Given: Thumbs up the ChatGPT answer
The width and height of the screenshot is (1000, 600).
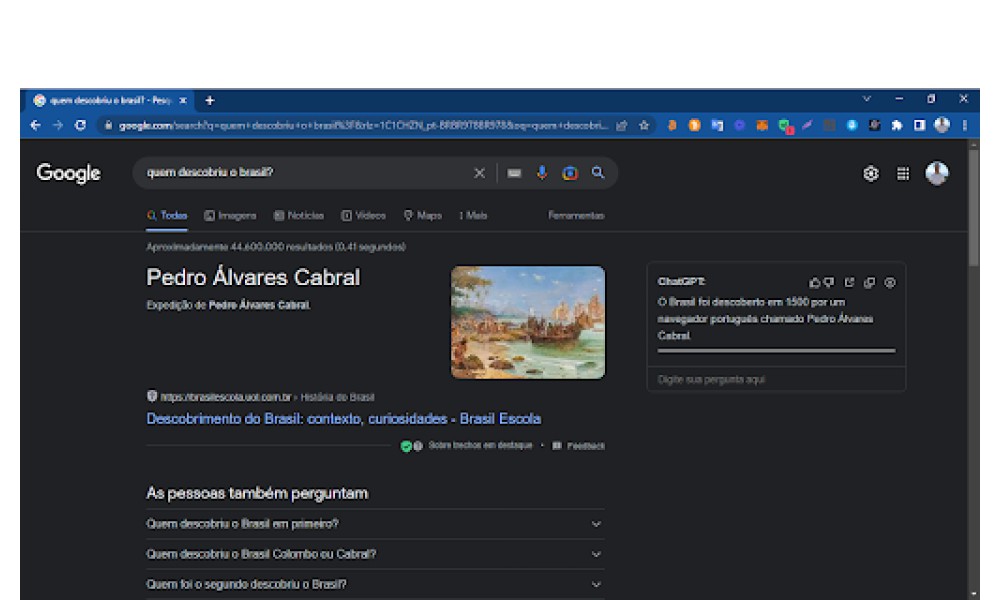Looking at the screenshot, I should click(814, 282).
